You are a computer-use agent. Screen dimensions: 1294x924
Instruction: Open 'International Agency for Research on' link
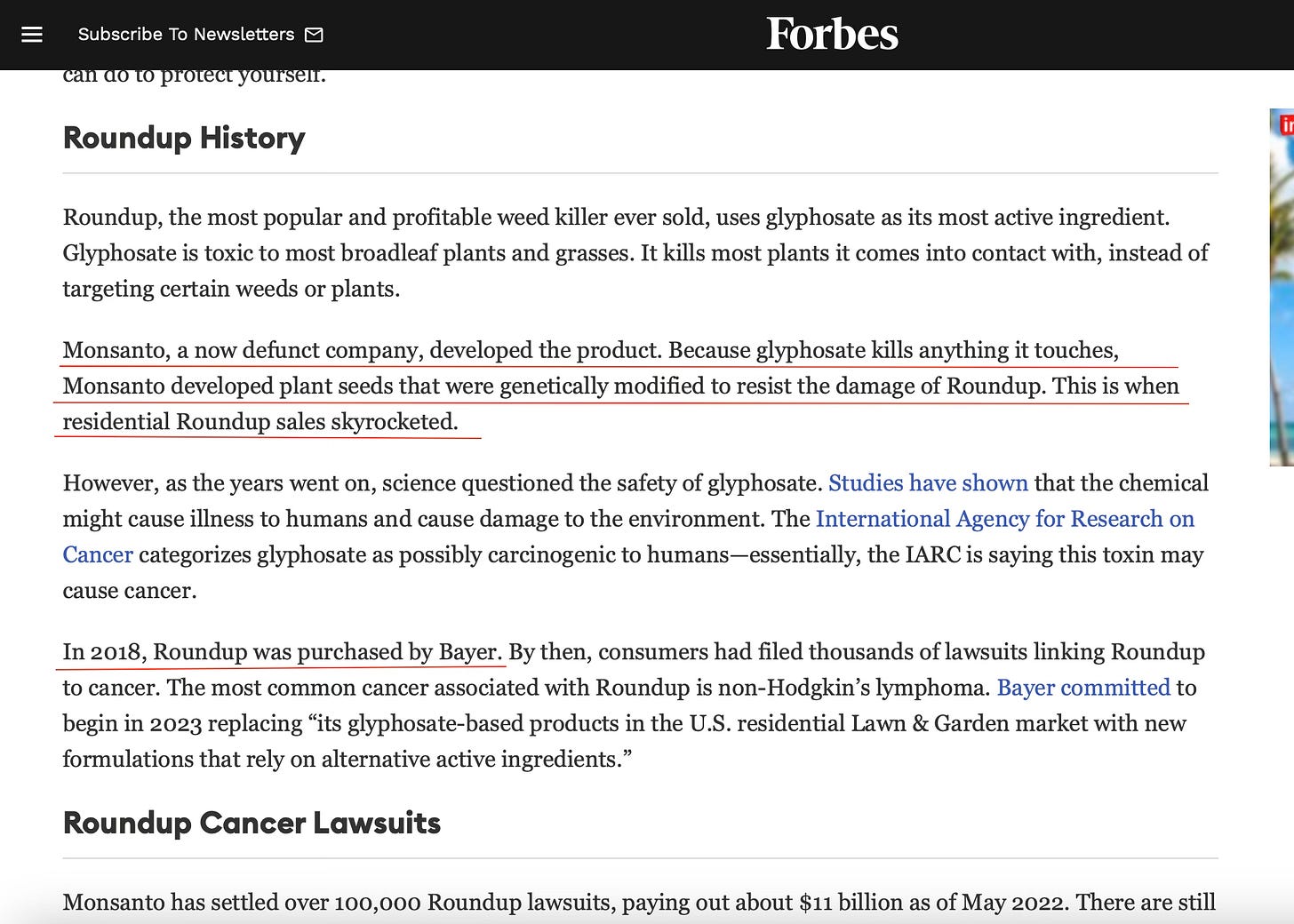[1005, 519]
